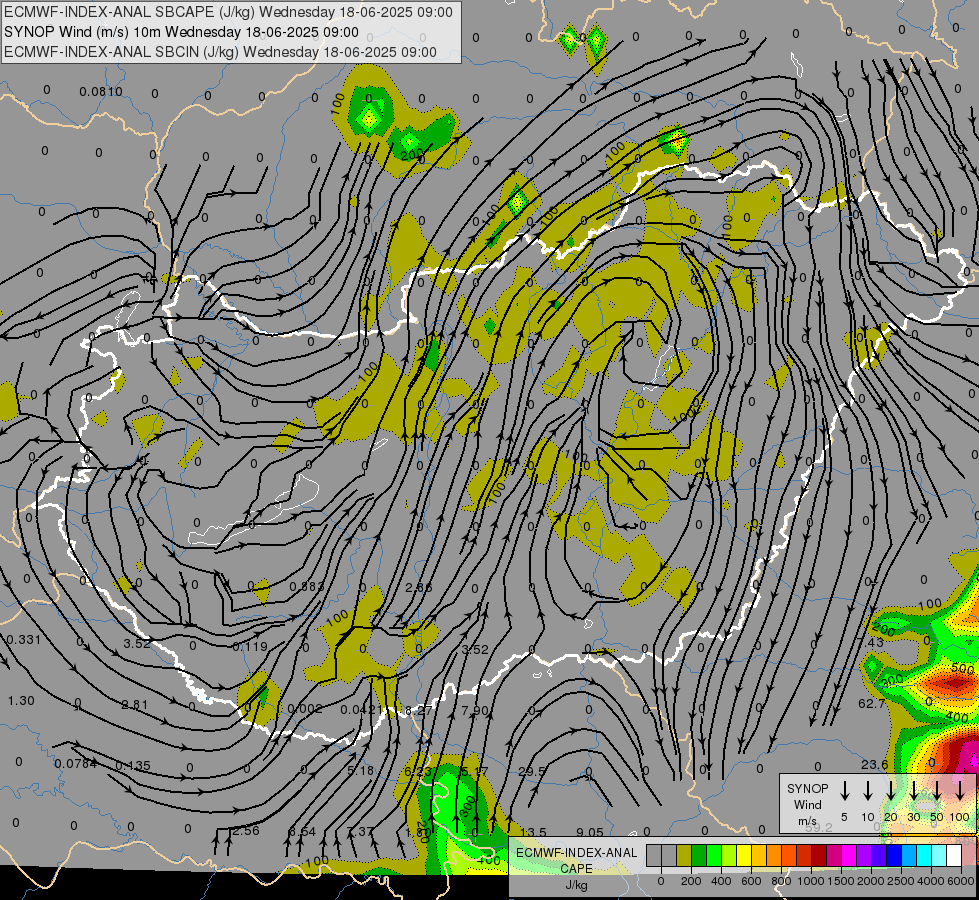Viewport: 979px width, 900px height.
Task: Click the 6000 tick label in CAPE legend
Action: pos(961,881)
